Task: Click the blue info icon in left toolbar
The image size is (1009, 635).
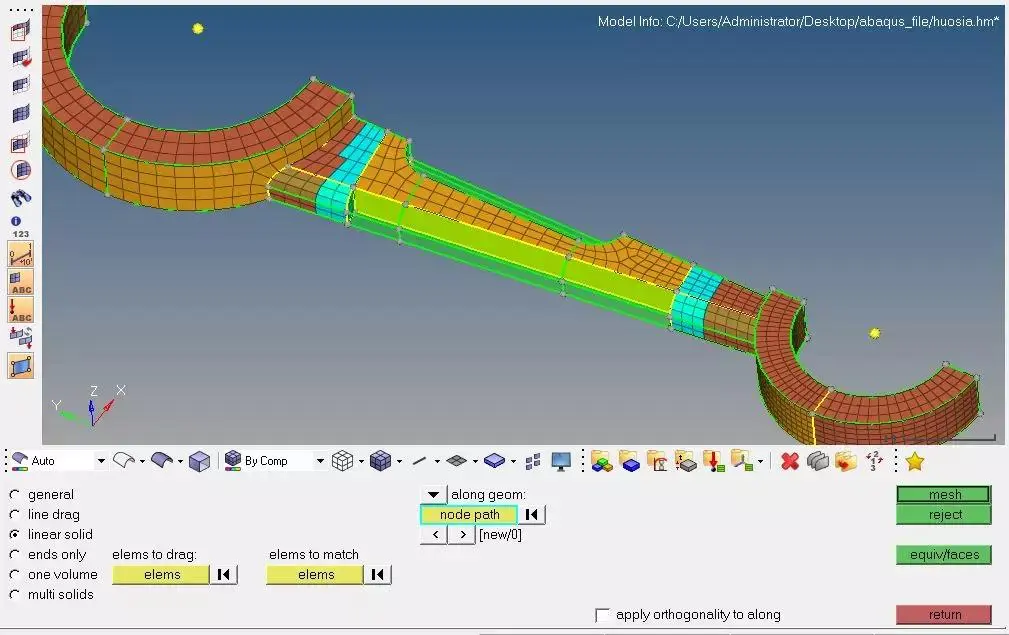Action: (16, 220)
